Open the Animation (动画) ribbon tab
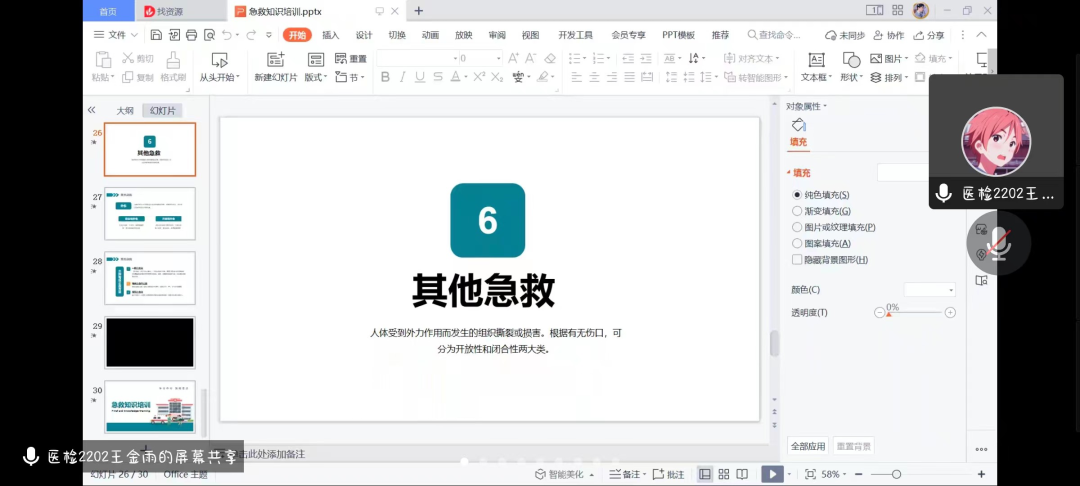 430,35
